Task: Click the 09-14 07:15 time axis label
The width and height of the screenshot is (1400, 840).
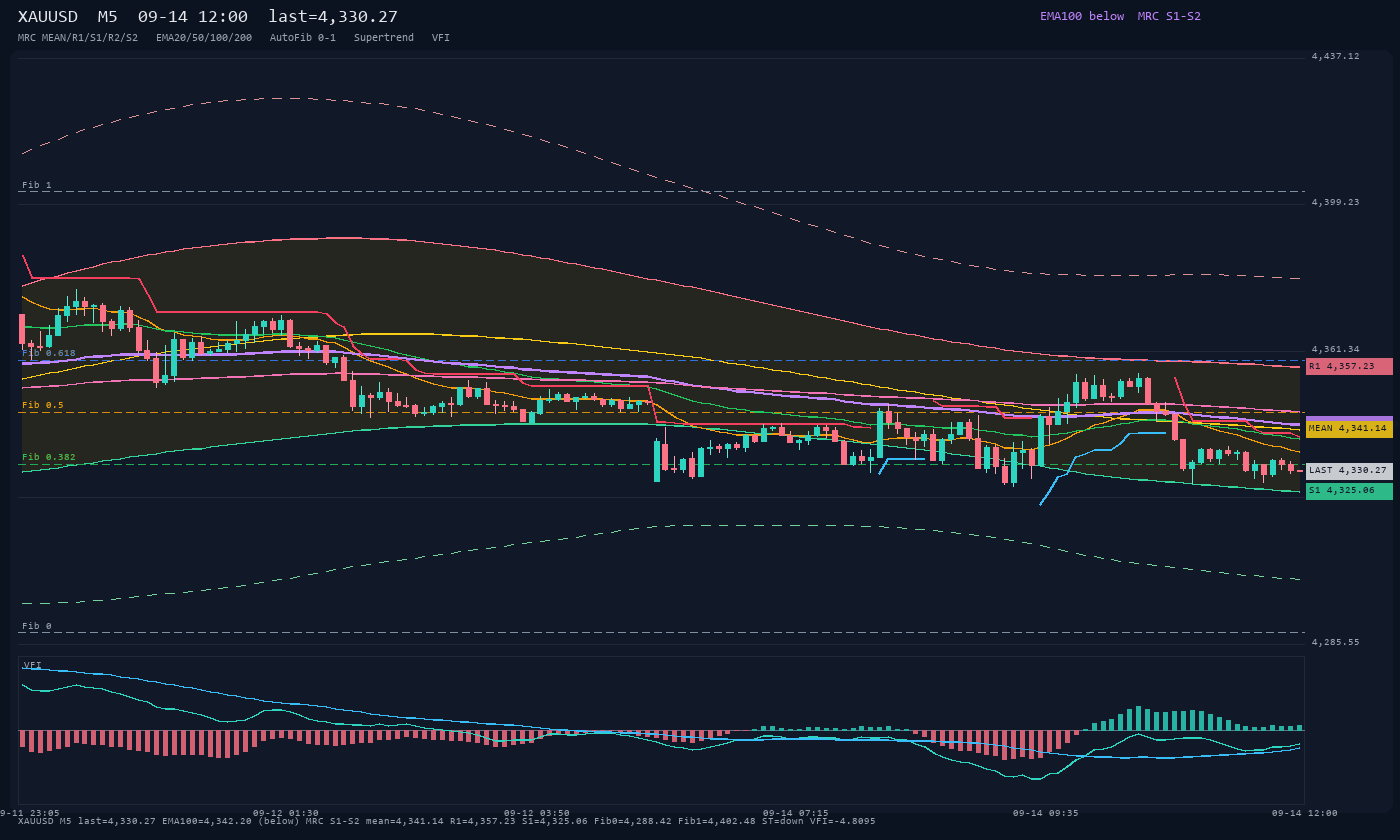Action: [x=796, y=813]
